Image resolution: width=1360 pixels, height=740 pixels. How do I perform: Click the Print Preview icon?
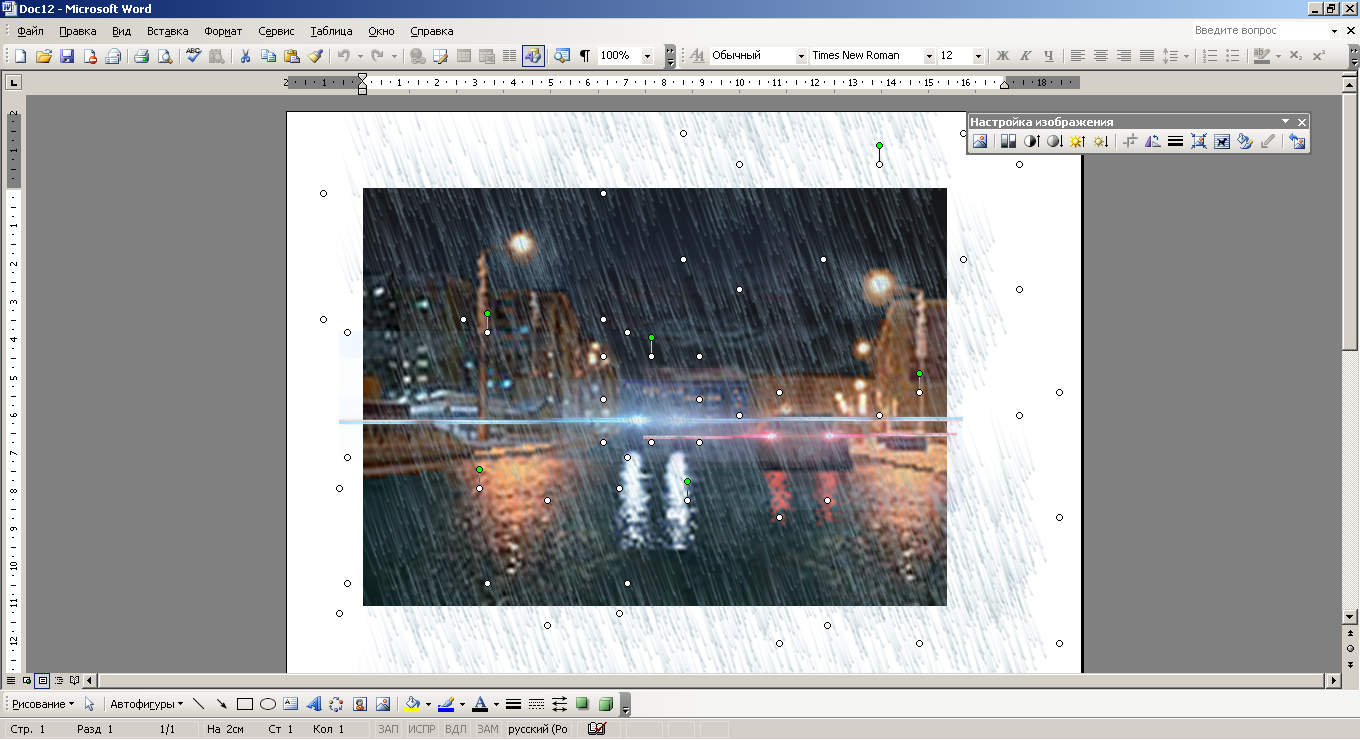165,56
